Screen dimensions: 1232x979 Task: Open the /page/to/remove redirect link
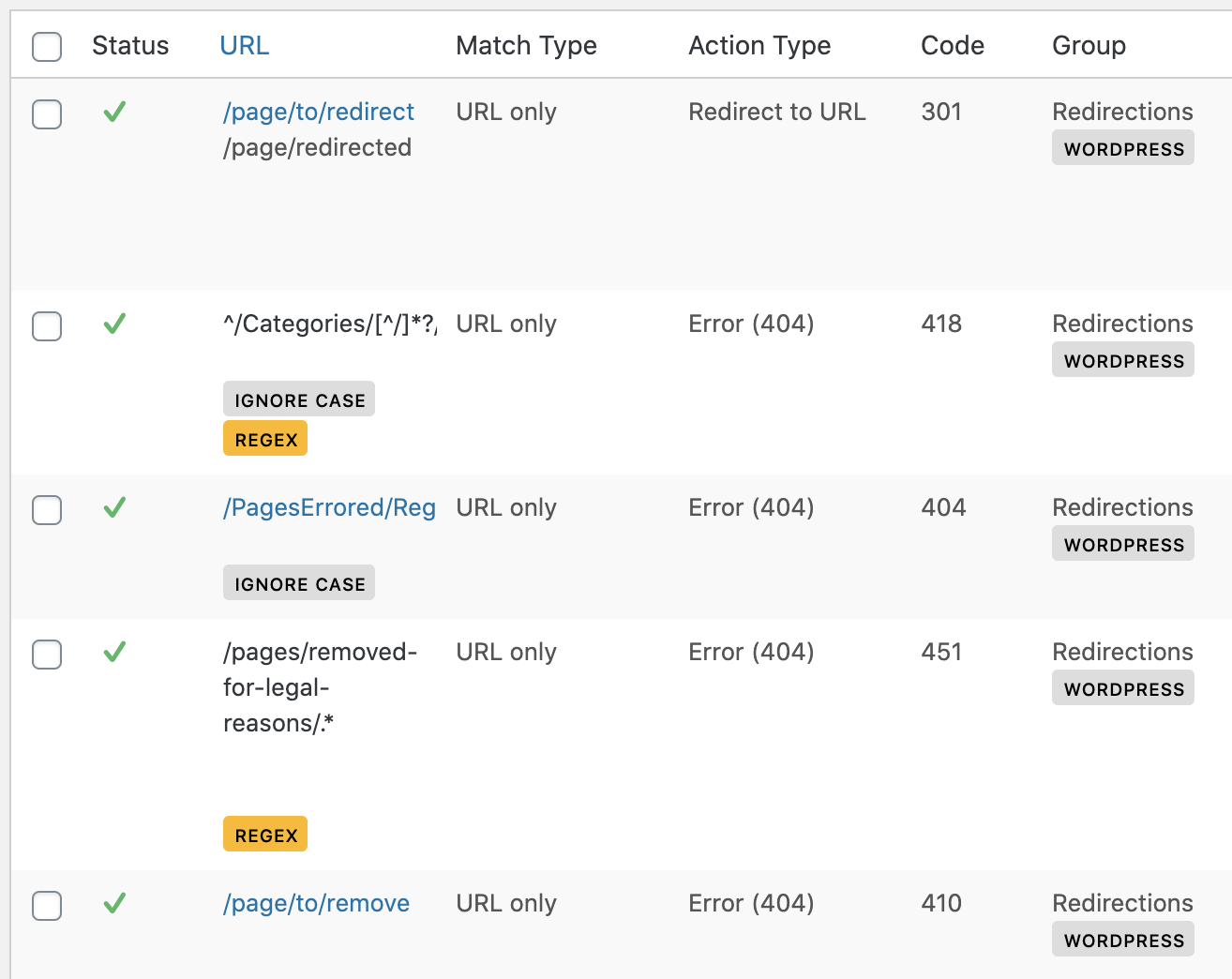coord(316,903)
